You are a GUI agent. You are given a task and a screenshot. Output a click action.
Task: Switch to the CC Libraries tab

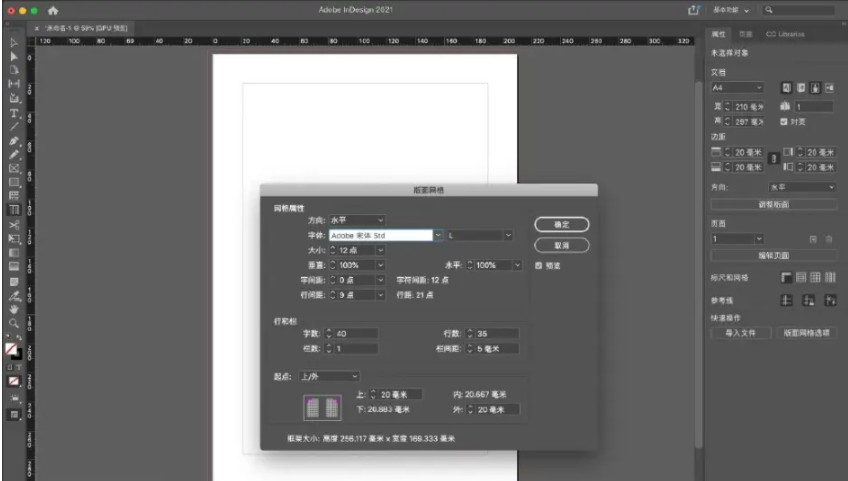[x=785, y=34]
